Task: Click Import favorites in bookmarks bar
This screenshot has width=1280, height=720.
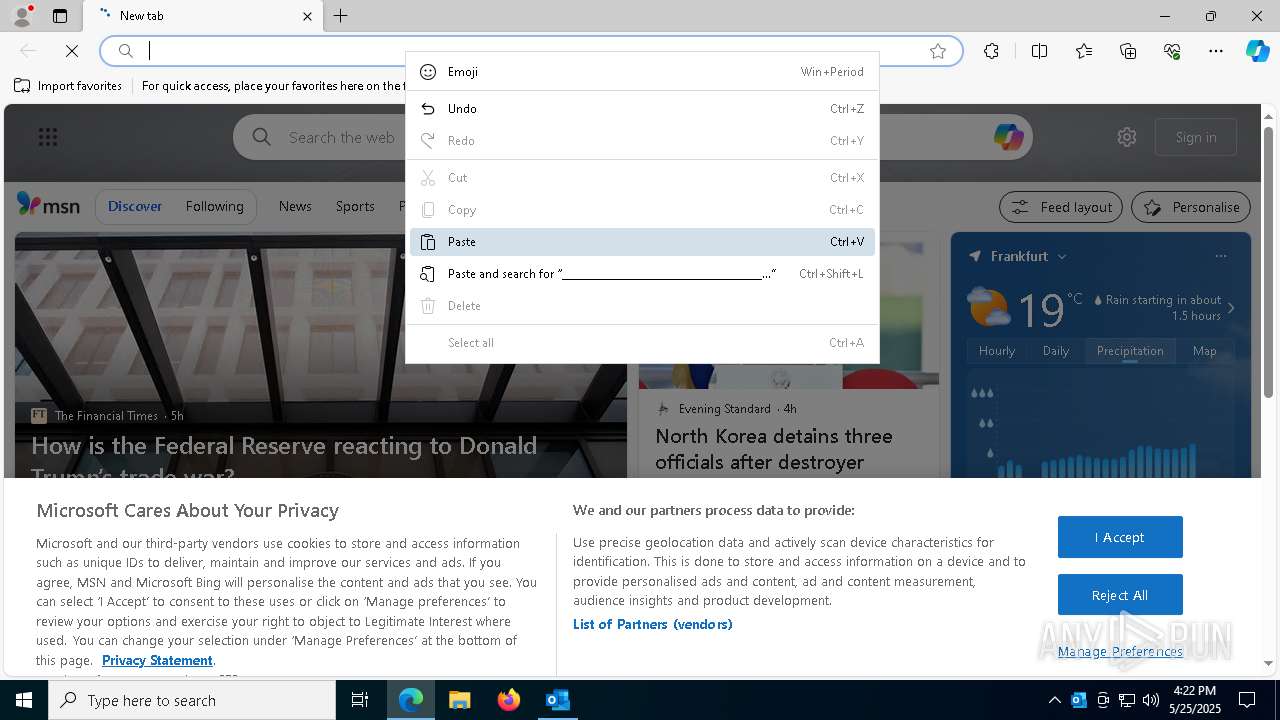Action: [68, 86]
